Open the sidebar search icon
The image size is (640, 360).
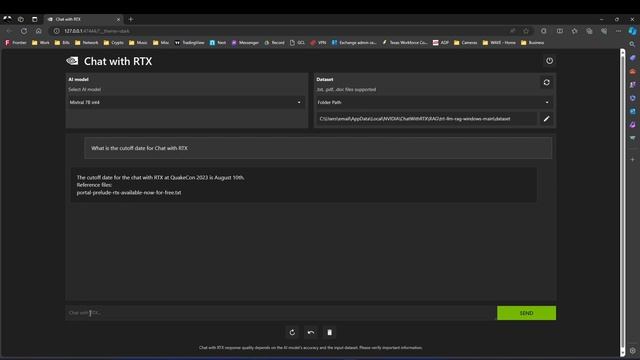pos(632,44)
